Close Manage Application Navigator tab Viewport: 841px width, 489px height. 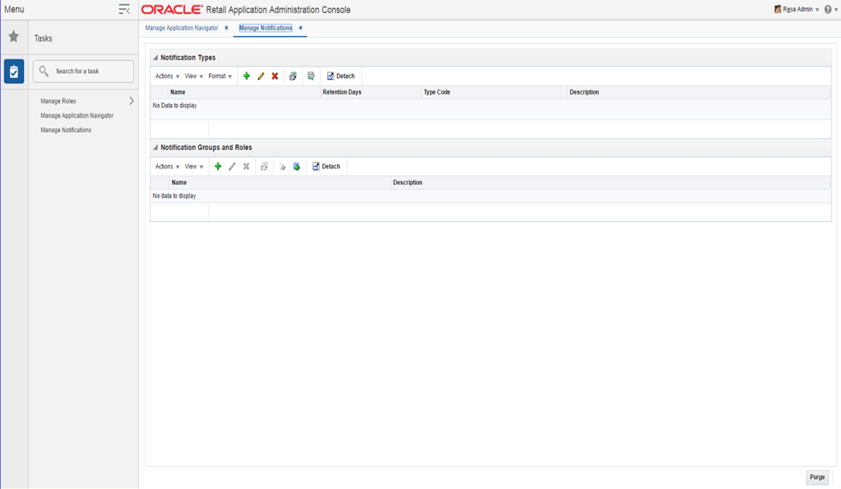226,28
